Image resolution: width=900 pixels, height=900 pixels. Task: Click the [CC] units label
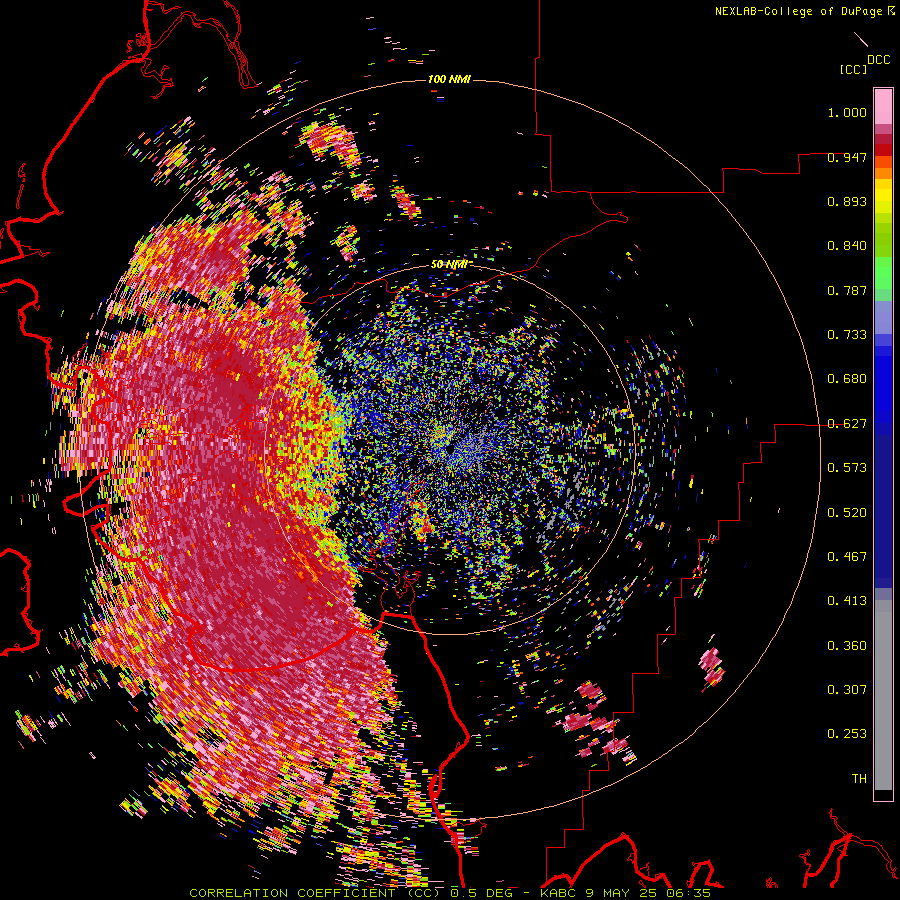point(853,69)
